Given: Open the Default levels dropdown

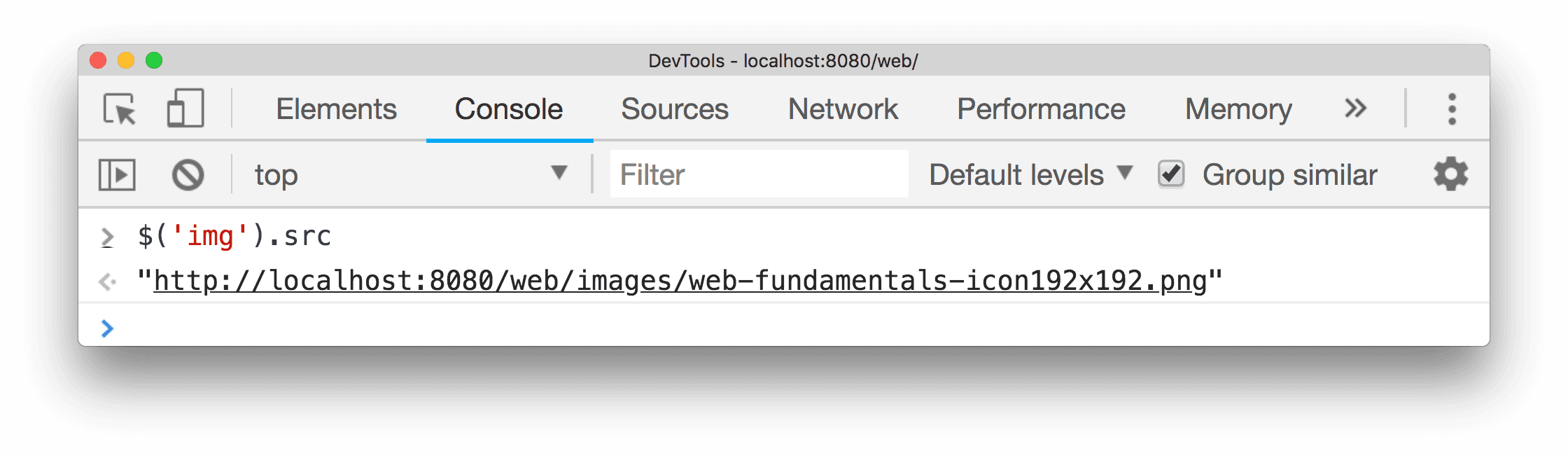Looking at the screenshot, I should click(1028, 174).
